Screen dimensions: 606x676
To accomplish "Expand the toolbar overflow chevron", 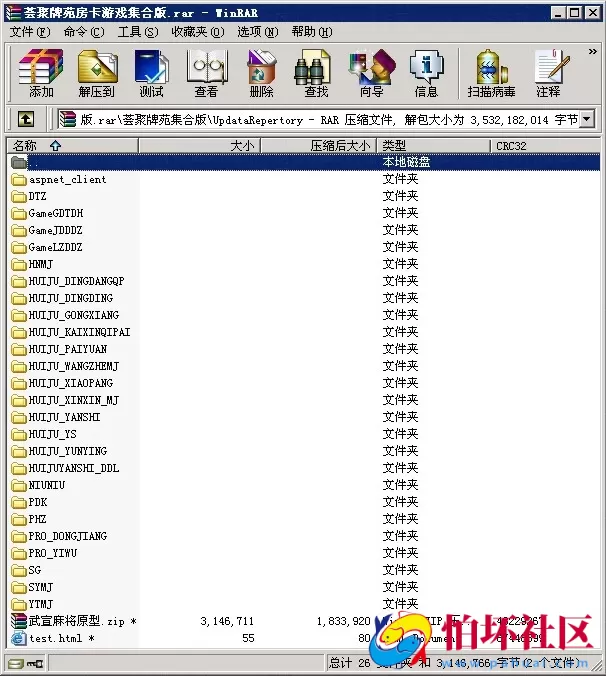I will point(593,52).
